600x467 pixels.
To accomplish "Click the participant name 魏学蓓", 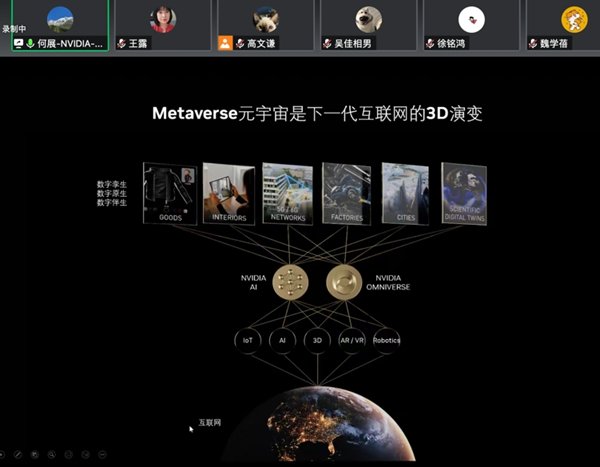I will coord(554,44).
